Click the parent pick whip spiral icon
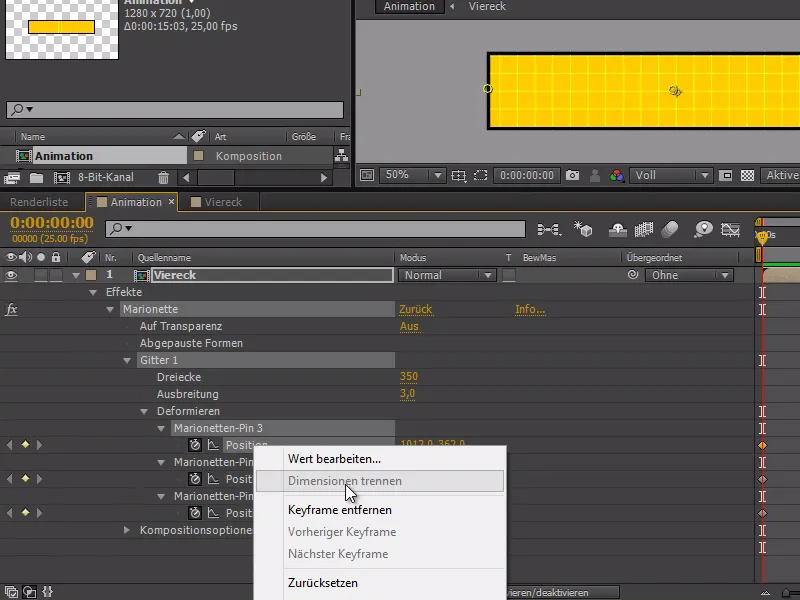The height and width of the screenshot is (600, 800). coord(633,275)
